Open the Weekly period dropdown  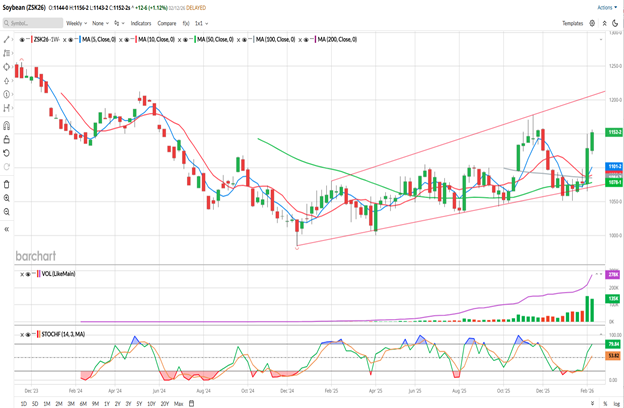76,23
